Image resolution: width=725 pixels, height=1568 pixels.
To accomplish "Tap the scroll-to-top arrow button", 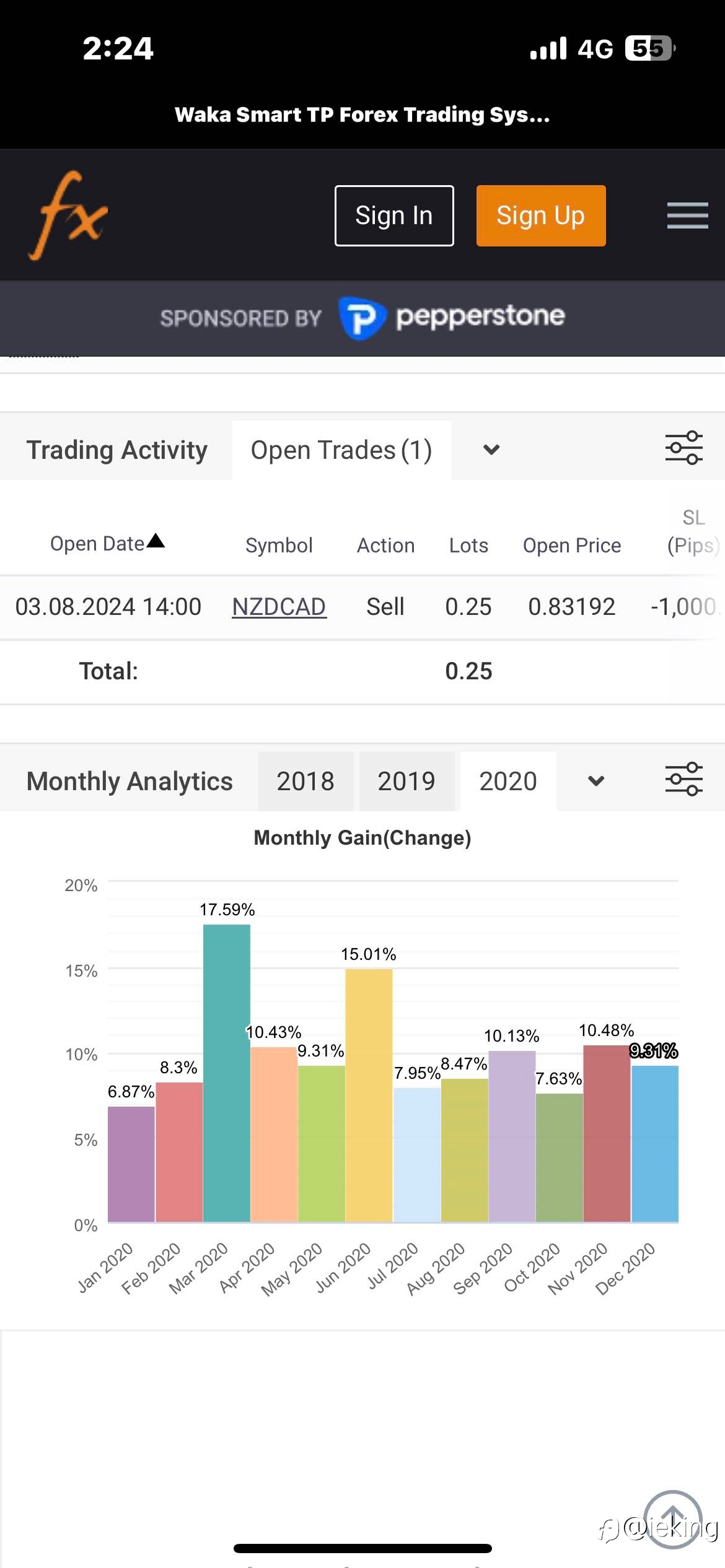I will tap(673, 1519).
